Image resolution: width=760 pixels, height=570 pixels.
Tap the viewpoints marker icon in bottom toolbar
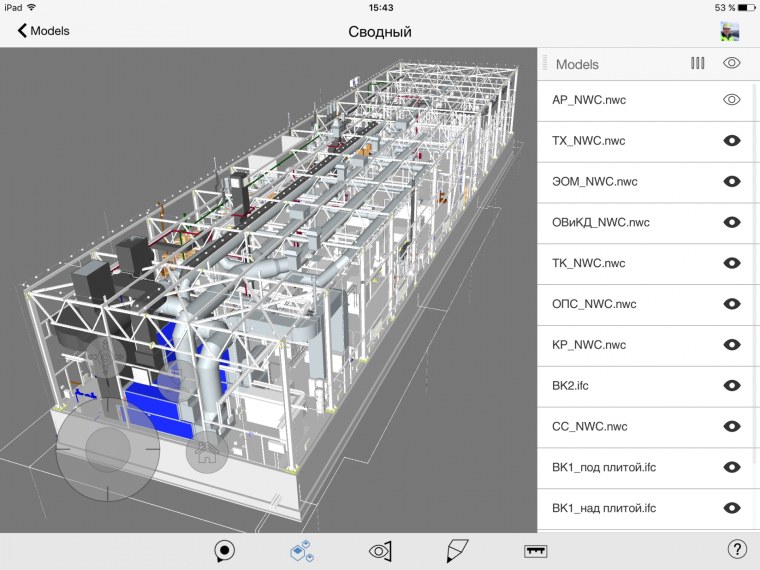point(225,550)
